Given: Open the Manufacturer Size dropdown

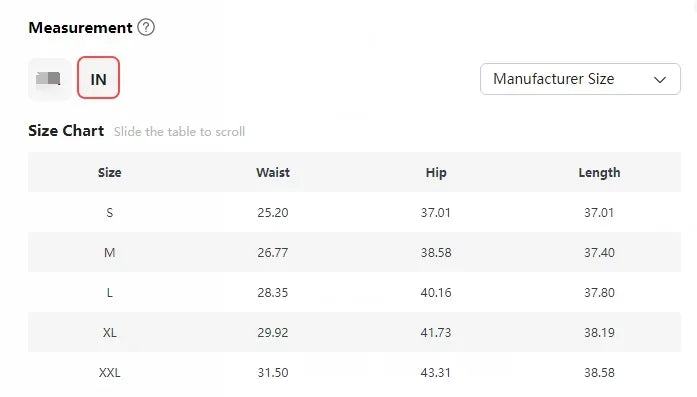Looking at the screenshot, I should 580,79.
